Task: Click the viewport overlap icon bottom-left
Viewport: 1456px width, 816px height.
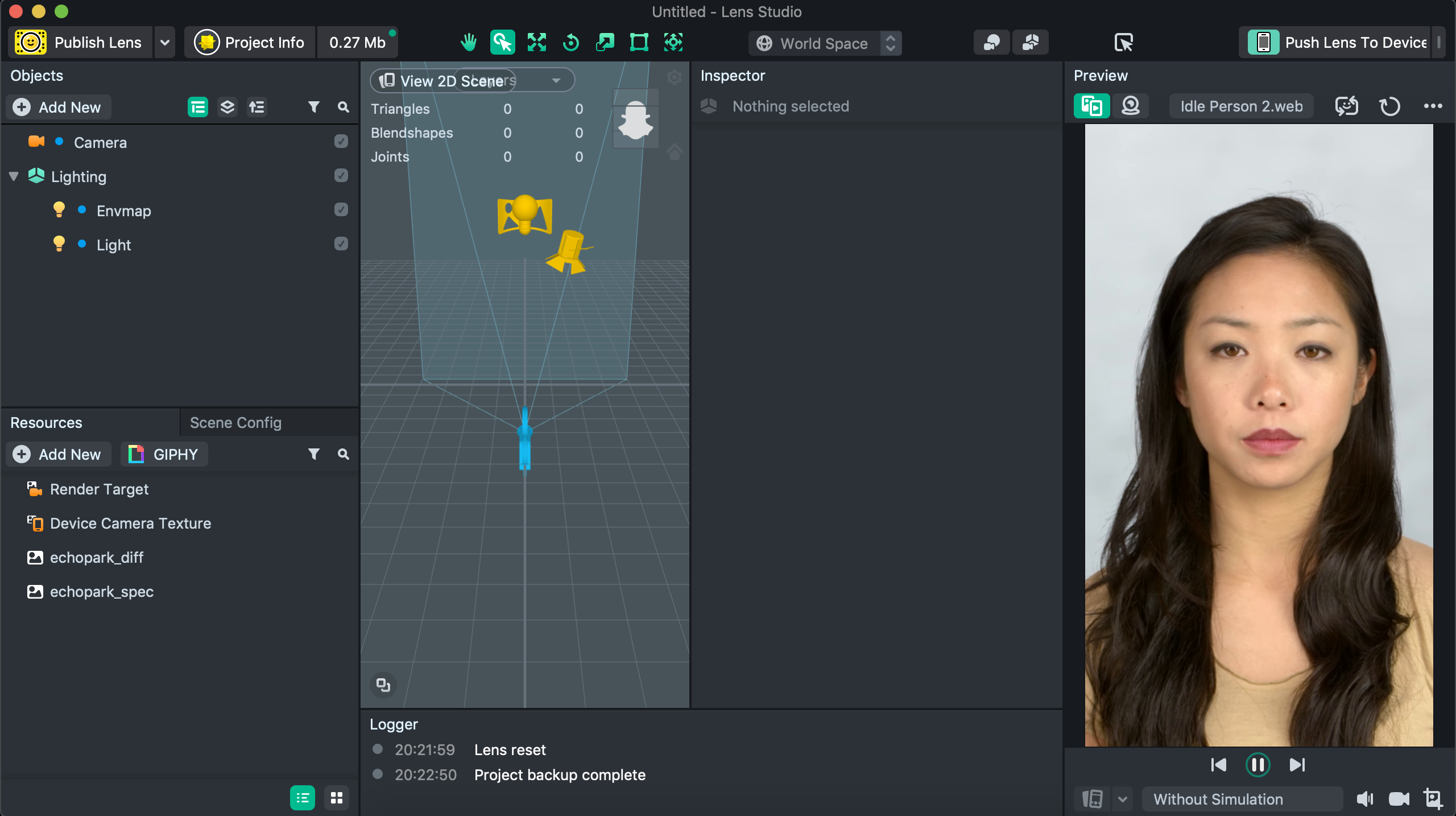Action: point(383,685)
